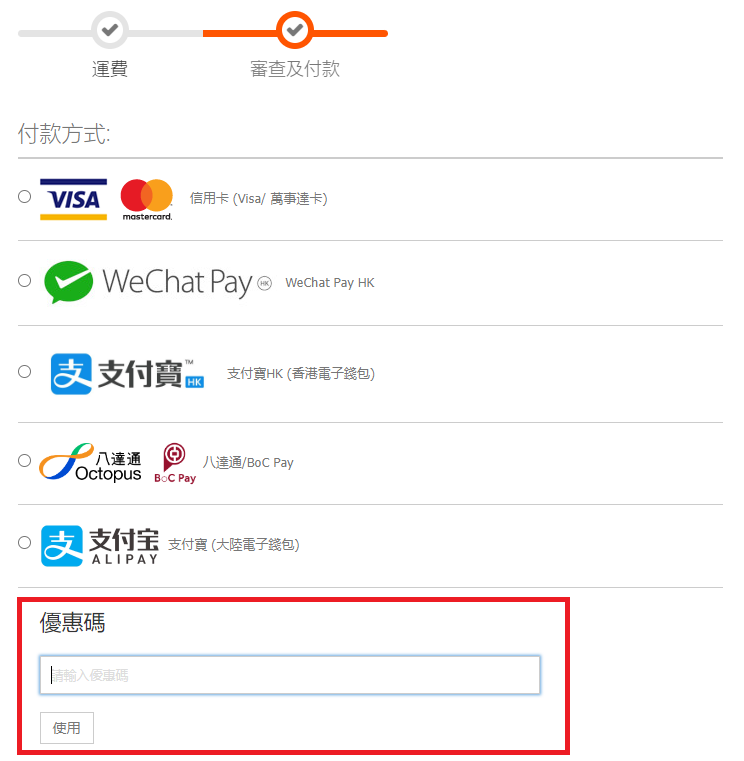Image resolution: width=744 pixels, height=761 pixels.
Task: Click the VISA card logo
Action: (73, 199)
